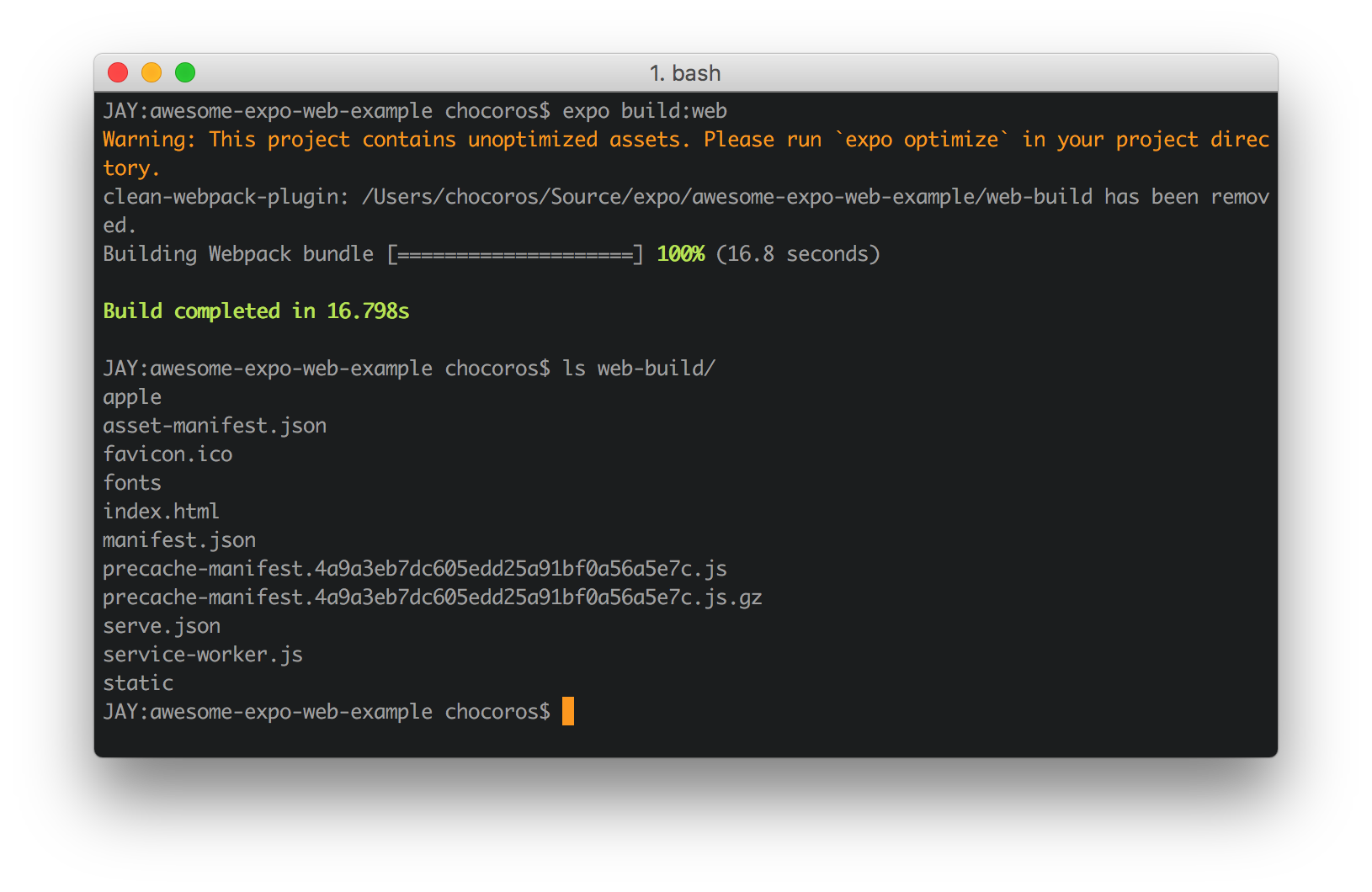This screenshot has width=1372, height=892.
Task: Click the plain 'manifest.json' file name
Action: (179, 540)
